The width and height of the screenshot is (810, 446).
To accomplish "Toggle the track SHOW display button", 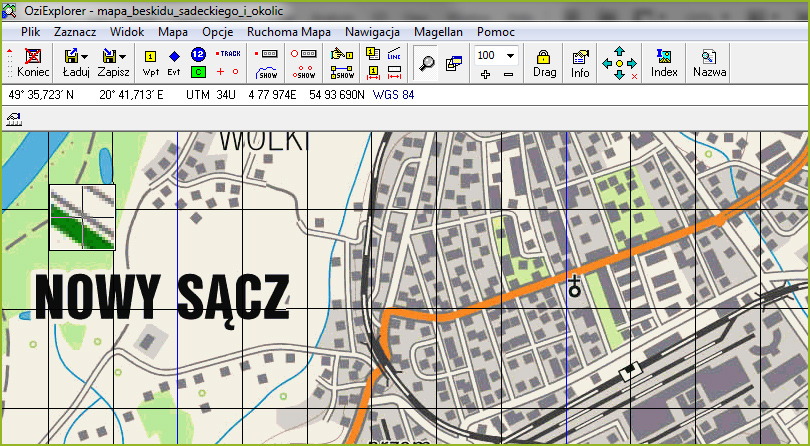I will [268, 72].
